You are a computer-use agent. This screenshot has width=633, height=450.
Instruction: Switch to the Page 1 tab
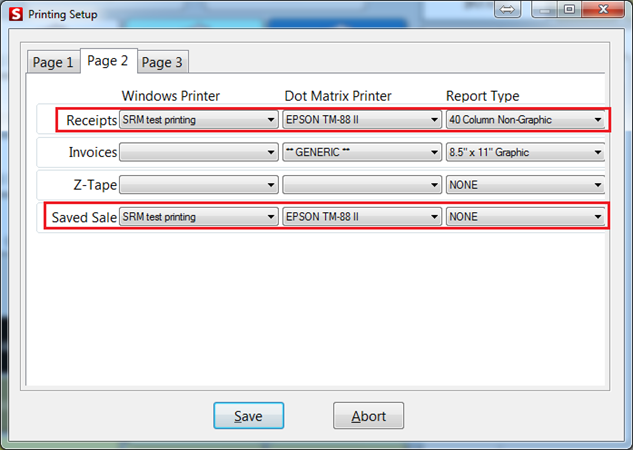pyautogui.click(x=54, y=62)
